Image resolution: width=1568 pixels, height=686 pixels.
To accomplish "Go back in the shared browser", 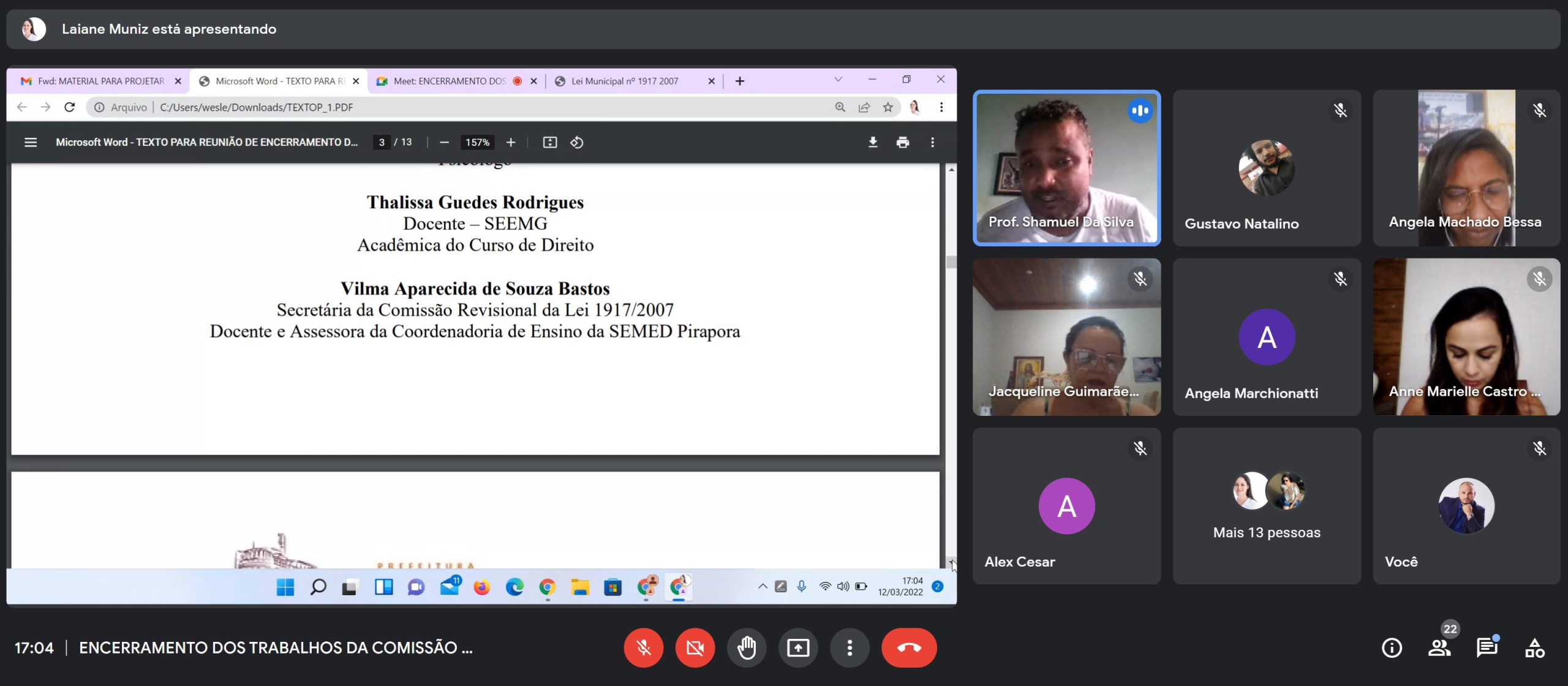I will coord(21,107).
